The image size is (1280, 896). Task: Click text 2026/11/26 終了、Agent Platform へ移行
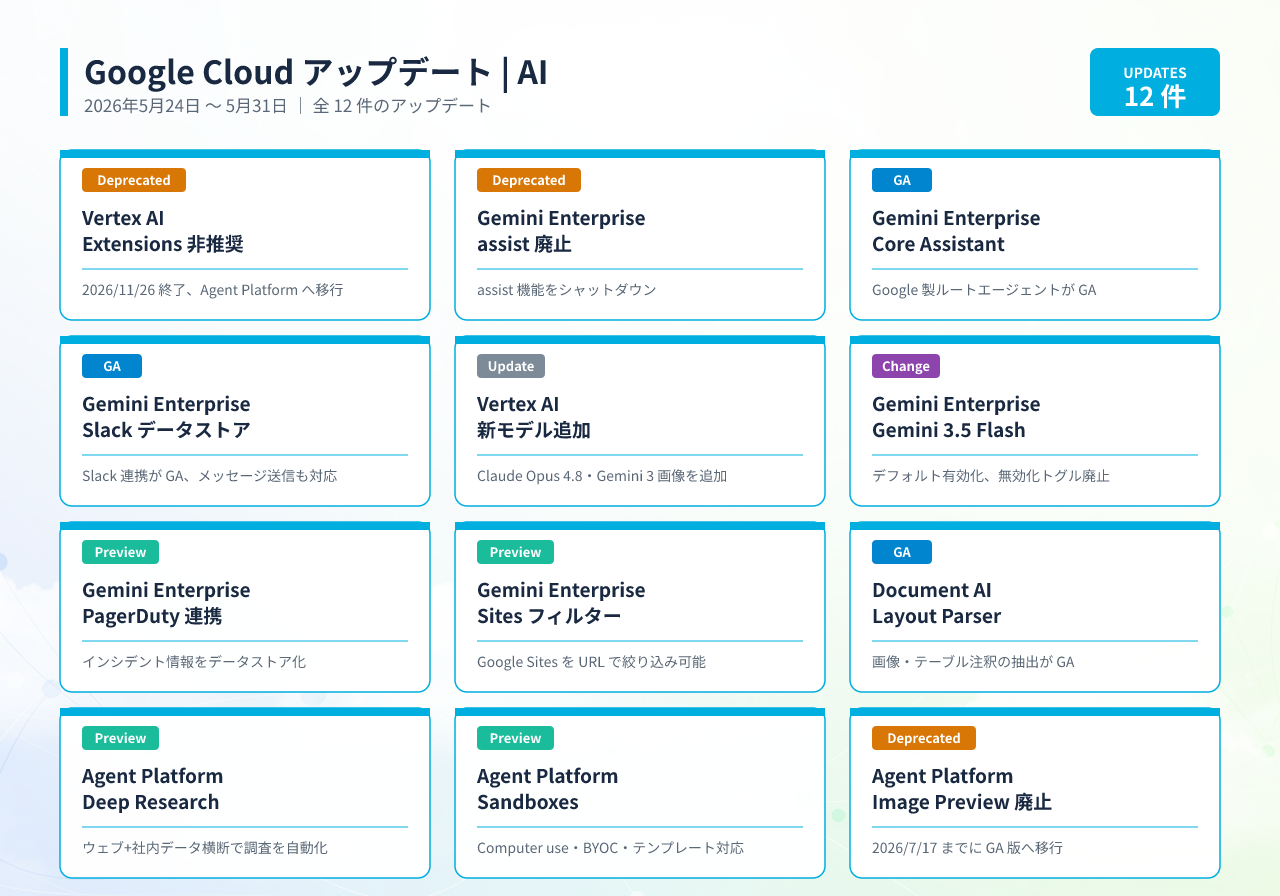[213, 290]
